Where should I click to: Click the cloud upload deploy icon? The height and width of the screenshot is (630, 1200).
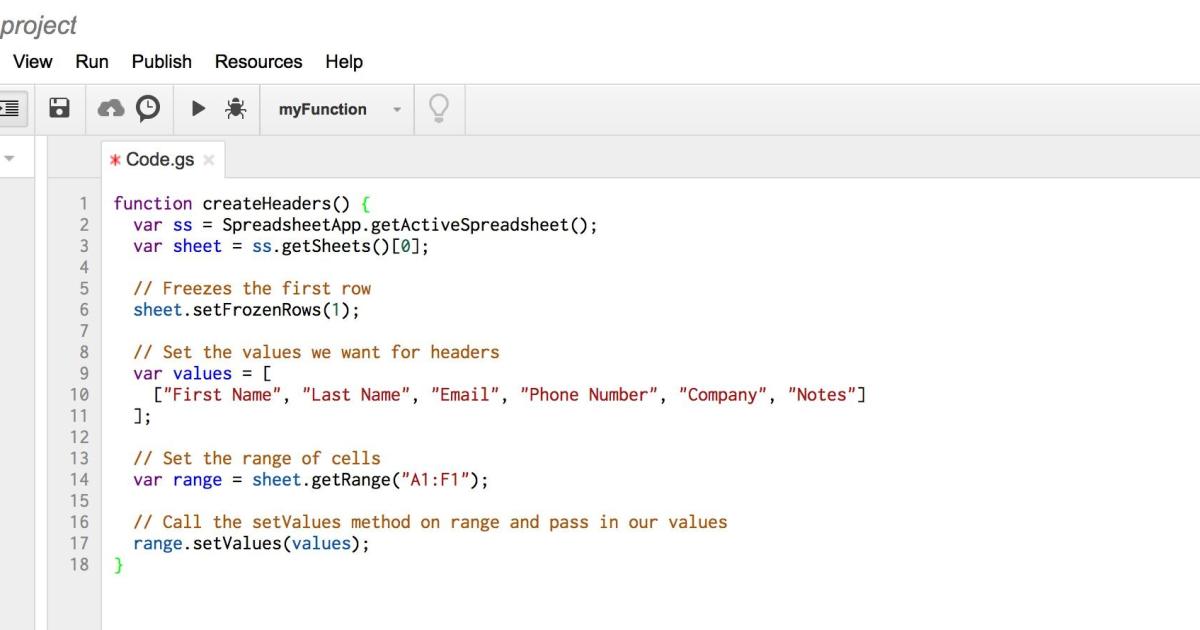111,108
